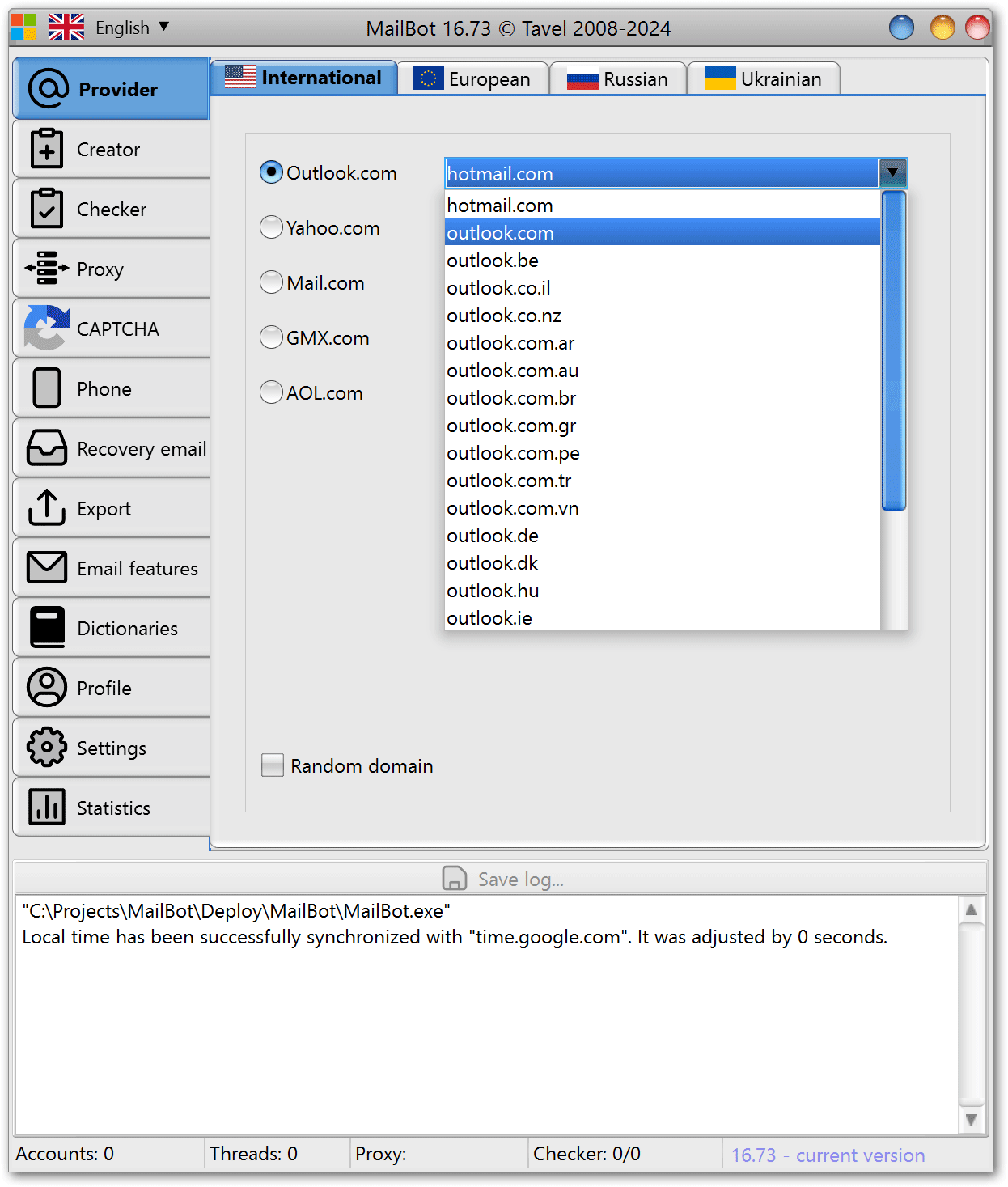
Task: Click the US flag on International tab
Action: click(240, 77)
